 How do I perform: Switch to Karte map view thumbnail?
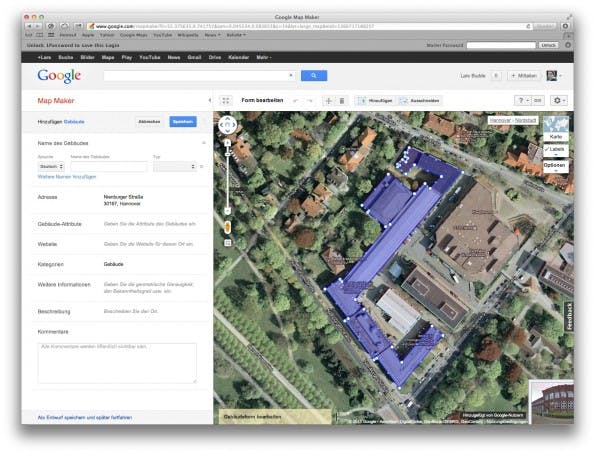(x=556, y=129)
